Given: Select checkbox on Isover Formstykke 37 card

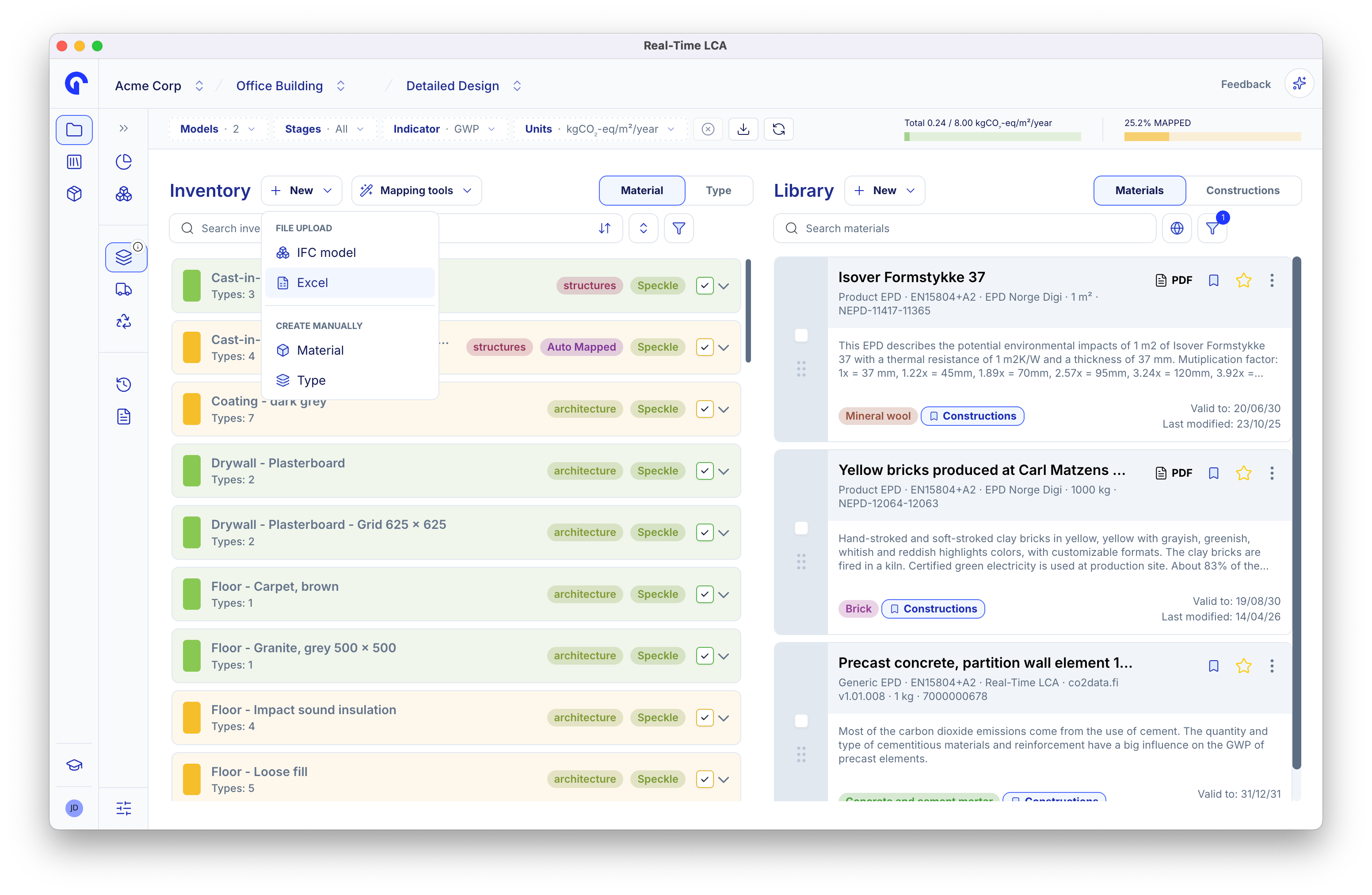Looking at the screenshot, I should (801, 335).
